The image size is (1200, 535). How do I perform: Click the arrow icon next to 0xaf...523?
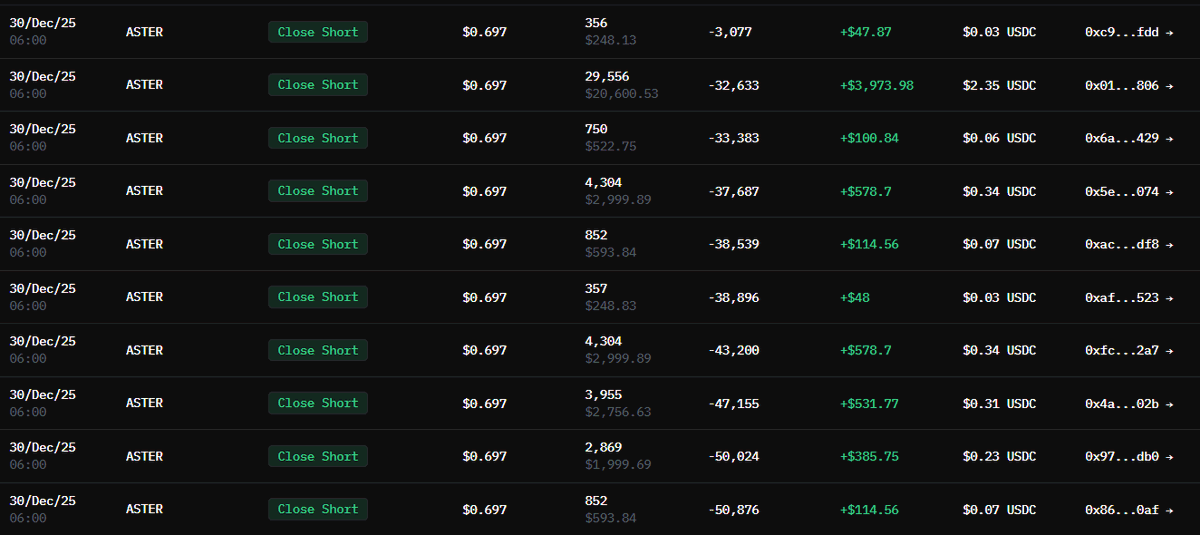pyautogui.click(x=1169, y=297)
